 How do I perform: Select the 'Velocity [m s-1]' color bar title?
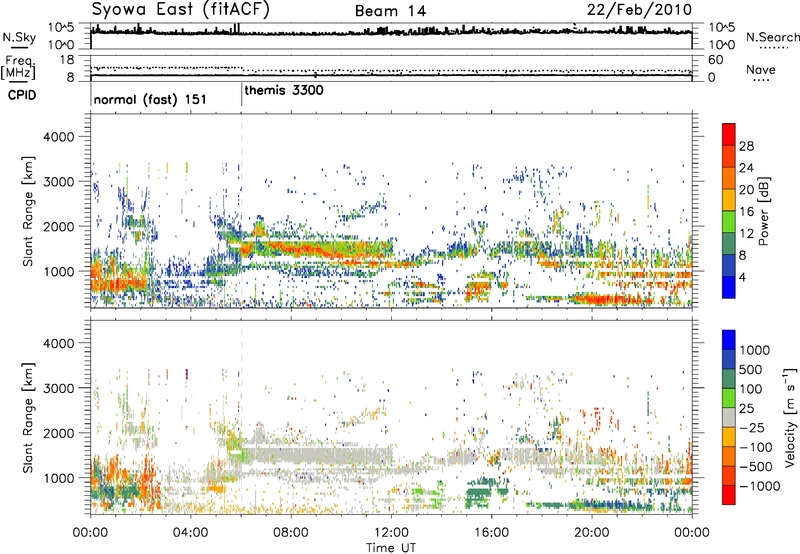coord(790,417)
